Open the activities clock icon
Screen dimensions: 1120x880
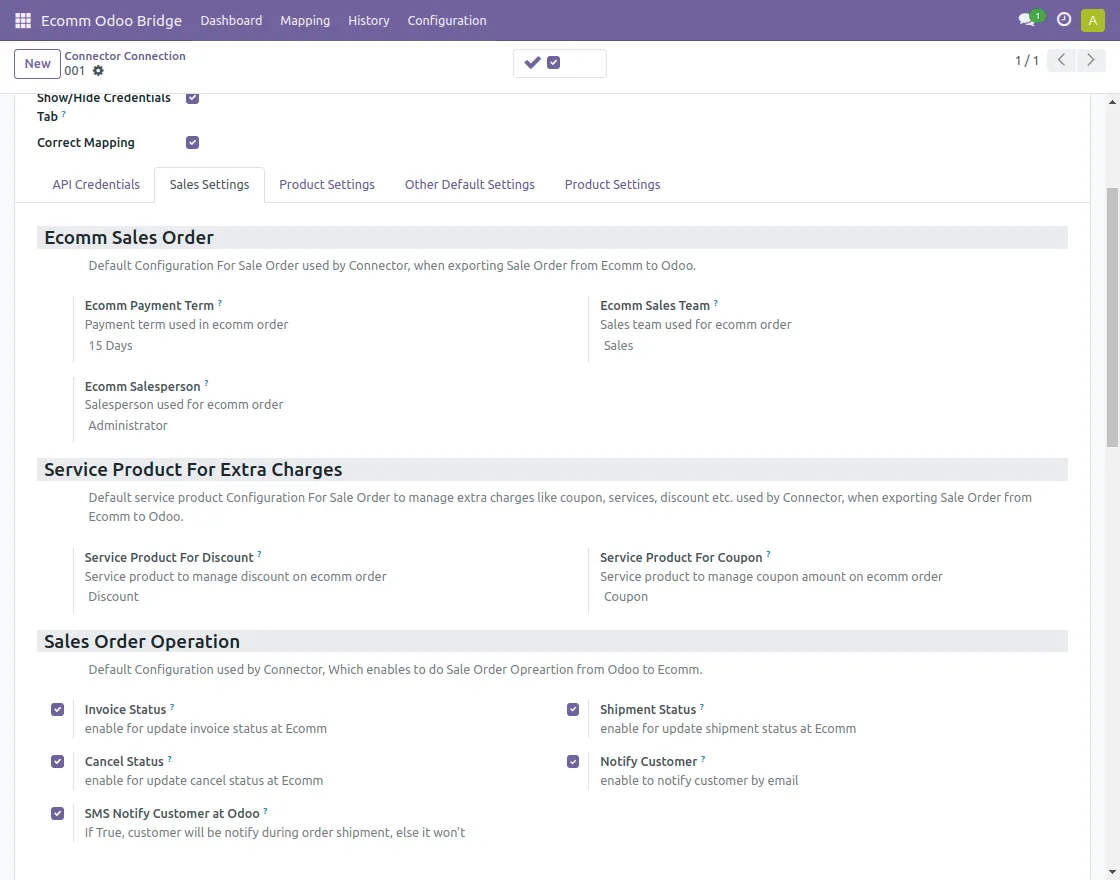1064,20
